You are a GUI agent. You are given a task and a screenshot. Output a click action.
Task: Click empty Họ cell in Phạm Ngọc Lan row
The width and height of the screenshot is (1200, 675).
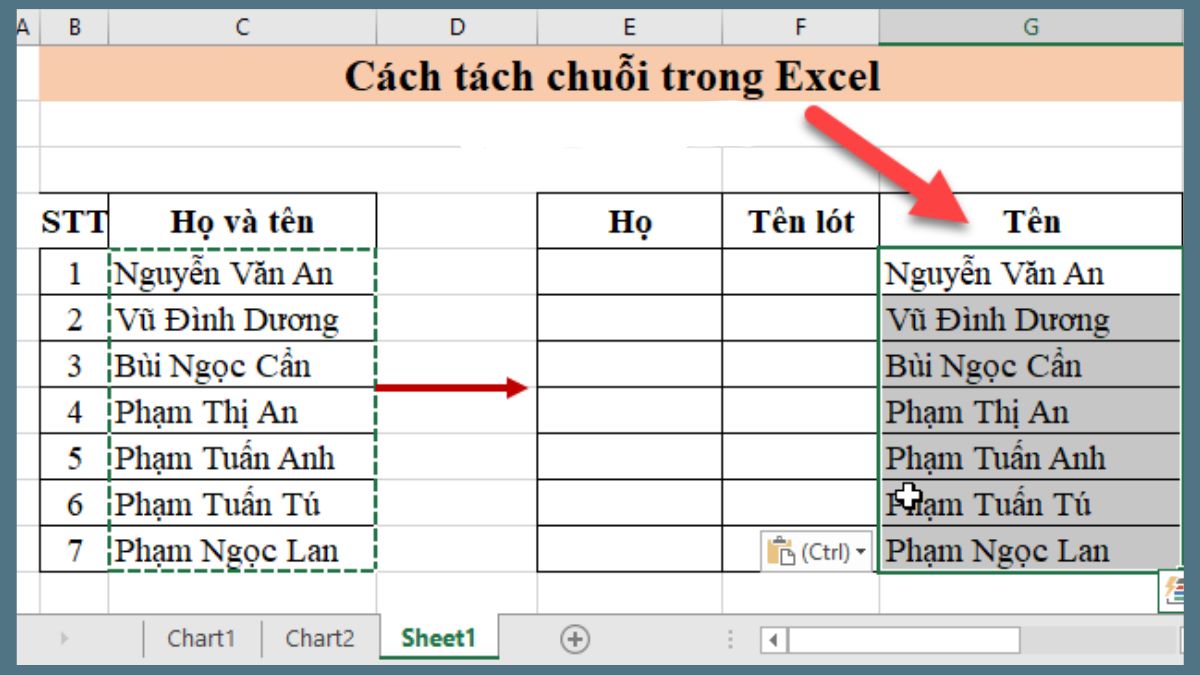click(630, 549)
